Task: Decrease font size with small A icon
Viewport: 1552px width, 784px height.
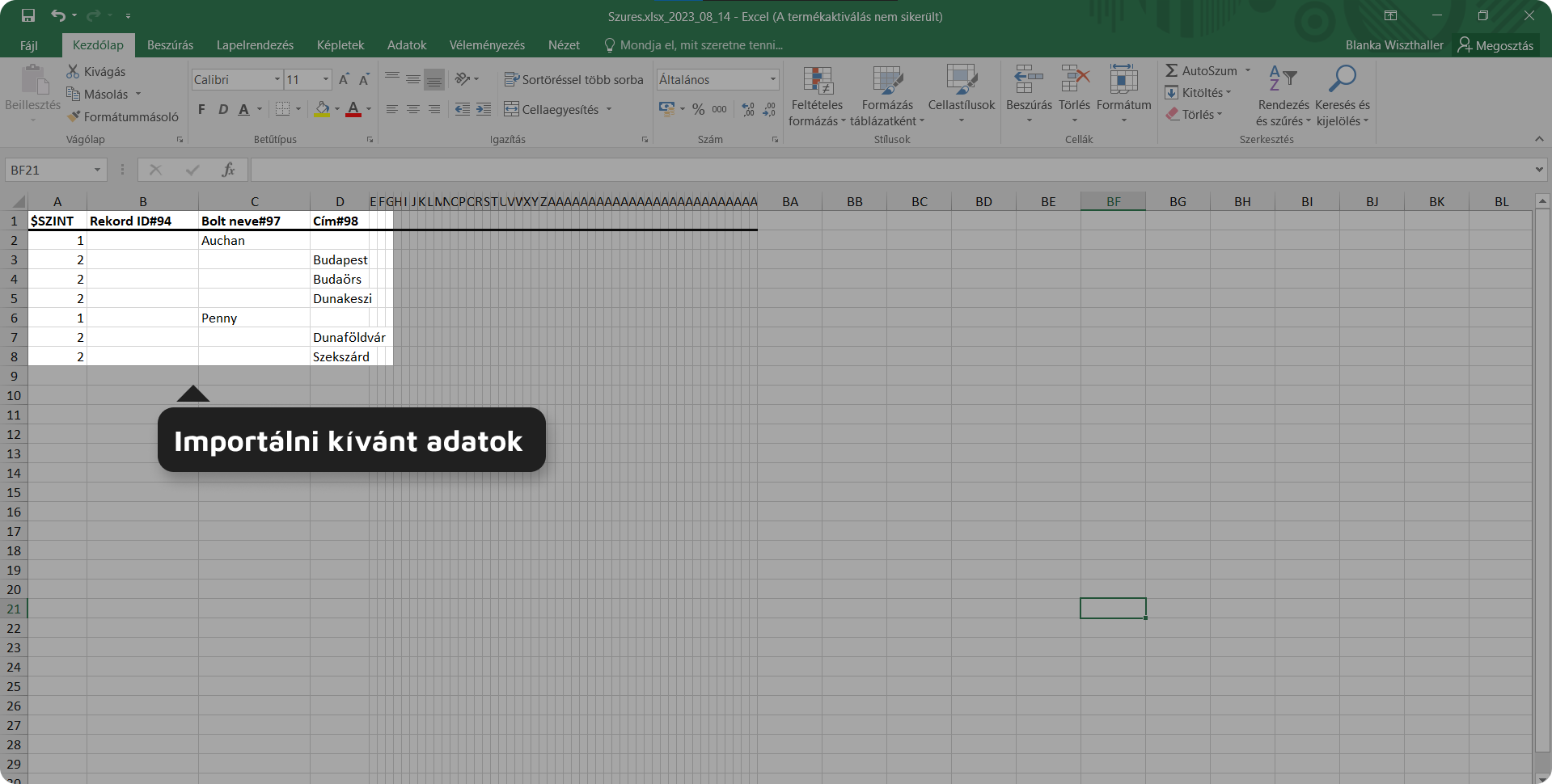Action: pos(364,79)
